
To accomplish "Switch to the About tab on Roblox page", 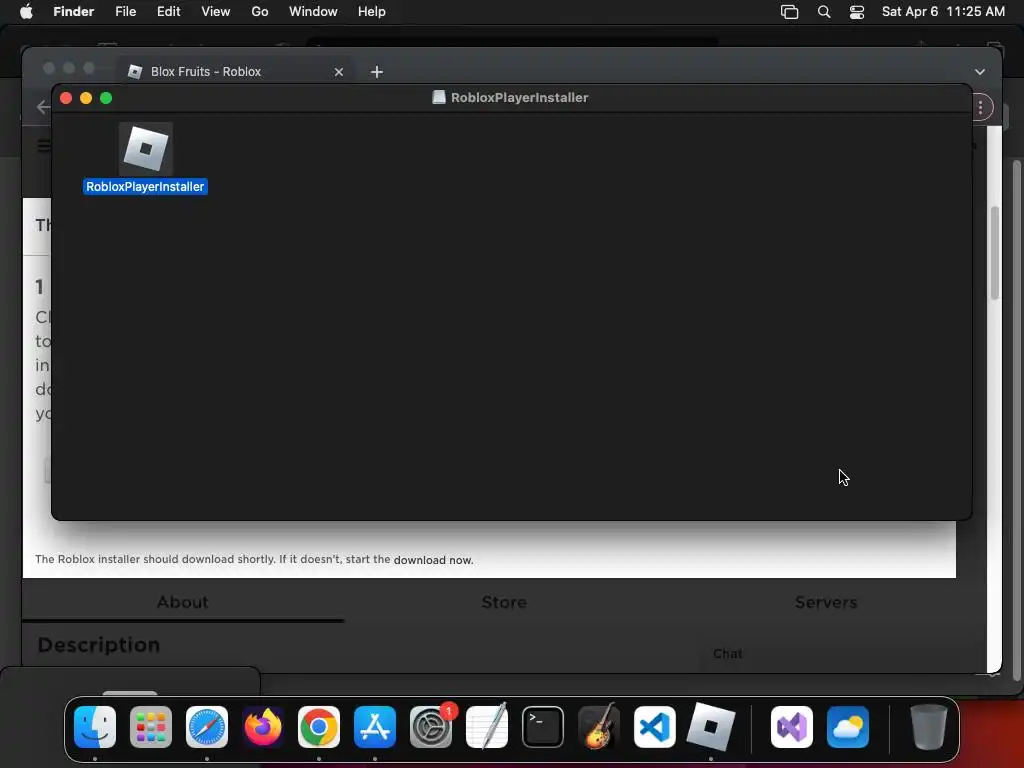I will pyautogui.click(x=183, y=602).
